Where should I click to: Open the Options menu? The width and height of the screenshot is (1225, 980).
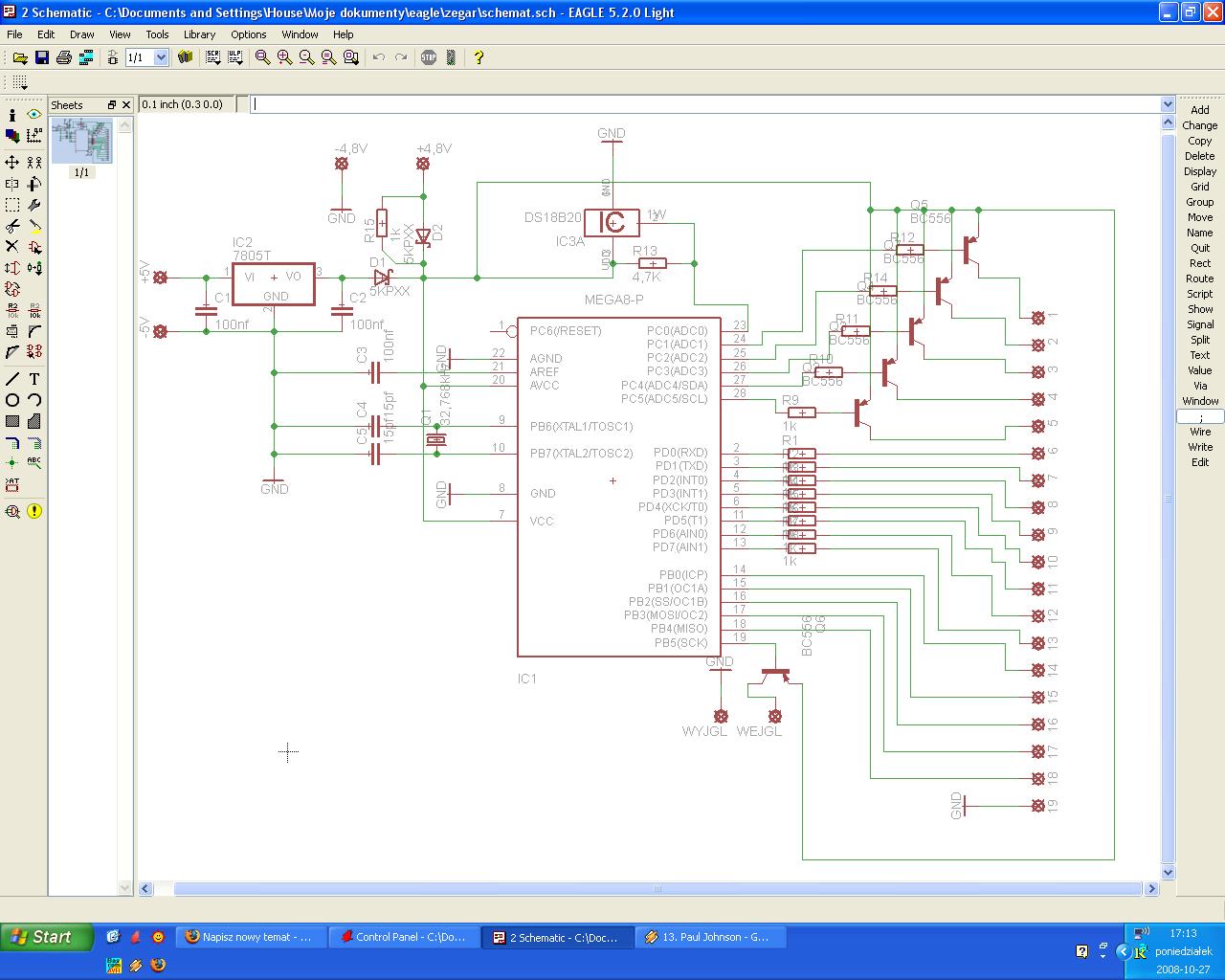[248, 34]
